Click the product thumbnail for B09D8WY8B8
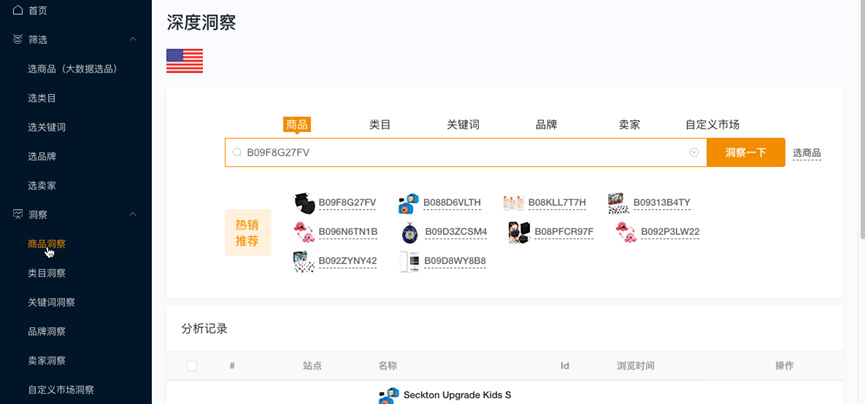The width and height of the screenshot is (865, 404). (409, 261)
